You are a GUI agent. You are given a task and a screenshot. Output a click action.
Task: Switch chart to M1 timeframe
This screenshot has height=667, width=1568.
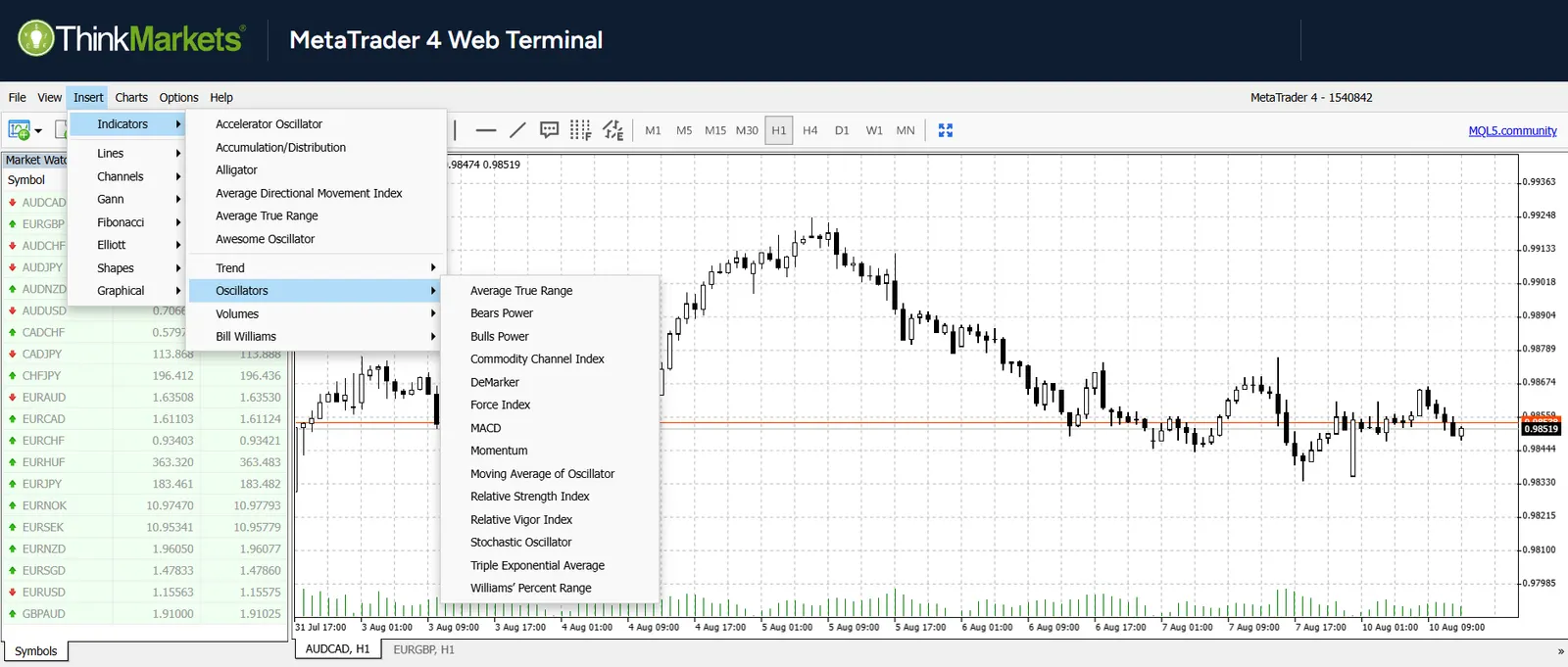pyautogui.click(x=653, y=130)
